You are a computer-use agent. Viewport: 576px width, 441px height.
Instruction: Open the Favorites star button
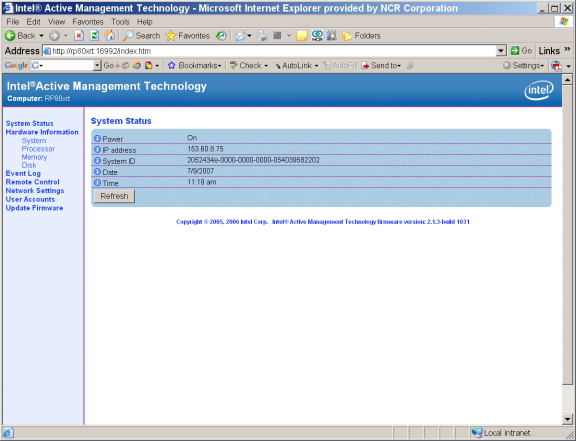point(187,36)
